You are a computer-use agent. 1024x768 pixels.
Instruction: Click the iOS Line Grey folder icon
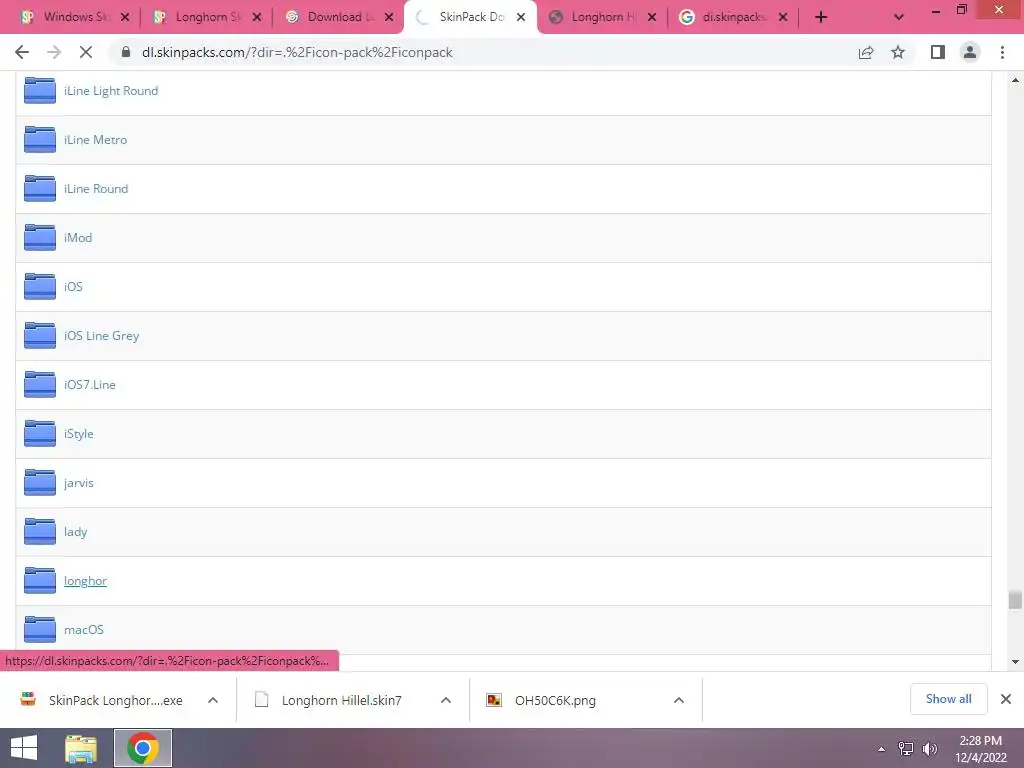[40, 336]
